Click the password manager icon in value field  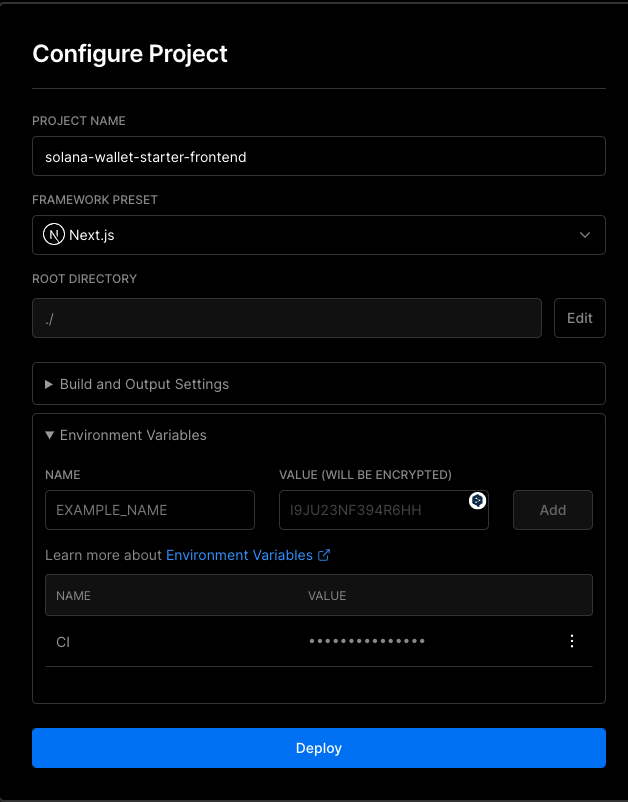coord(477,500)
